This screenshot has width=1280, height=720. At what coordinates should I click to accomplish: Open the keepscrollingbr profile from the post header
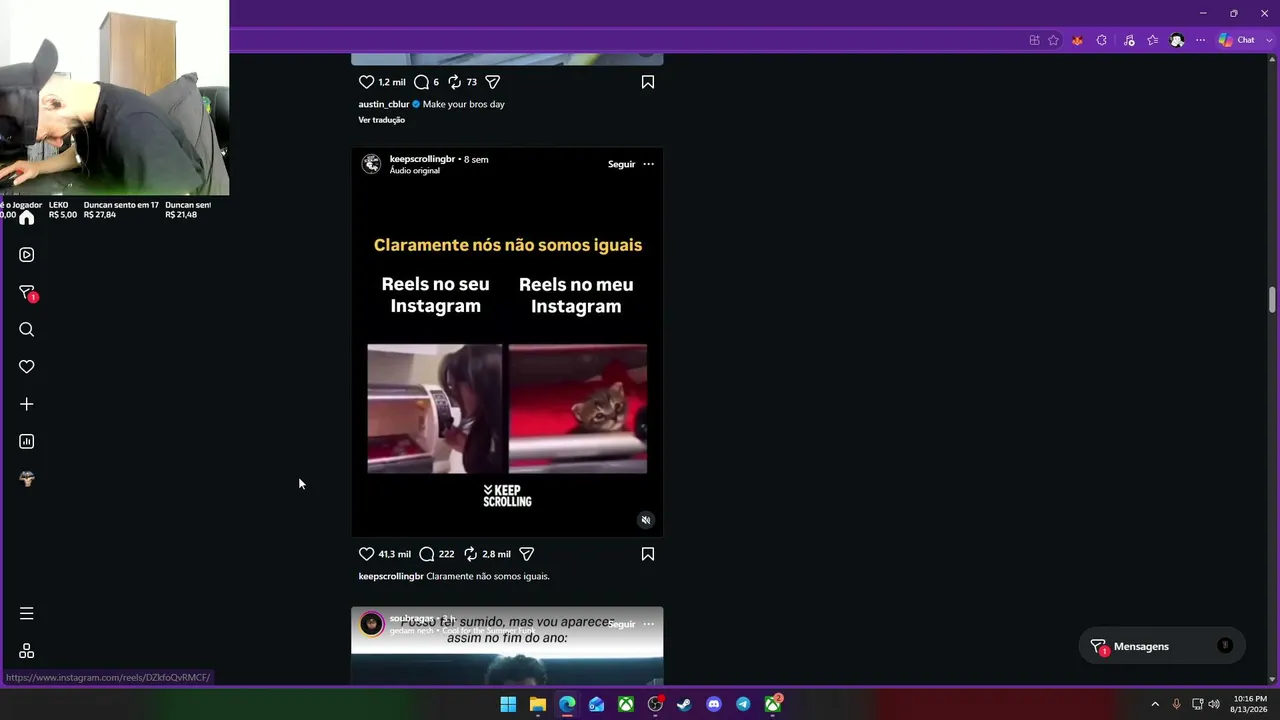click(422, 159)
